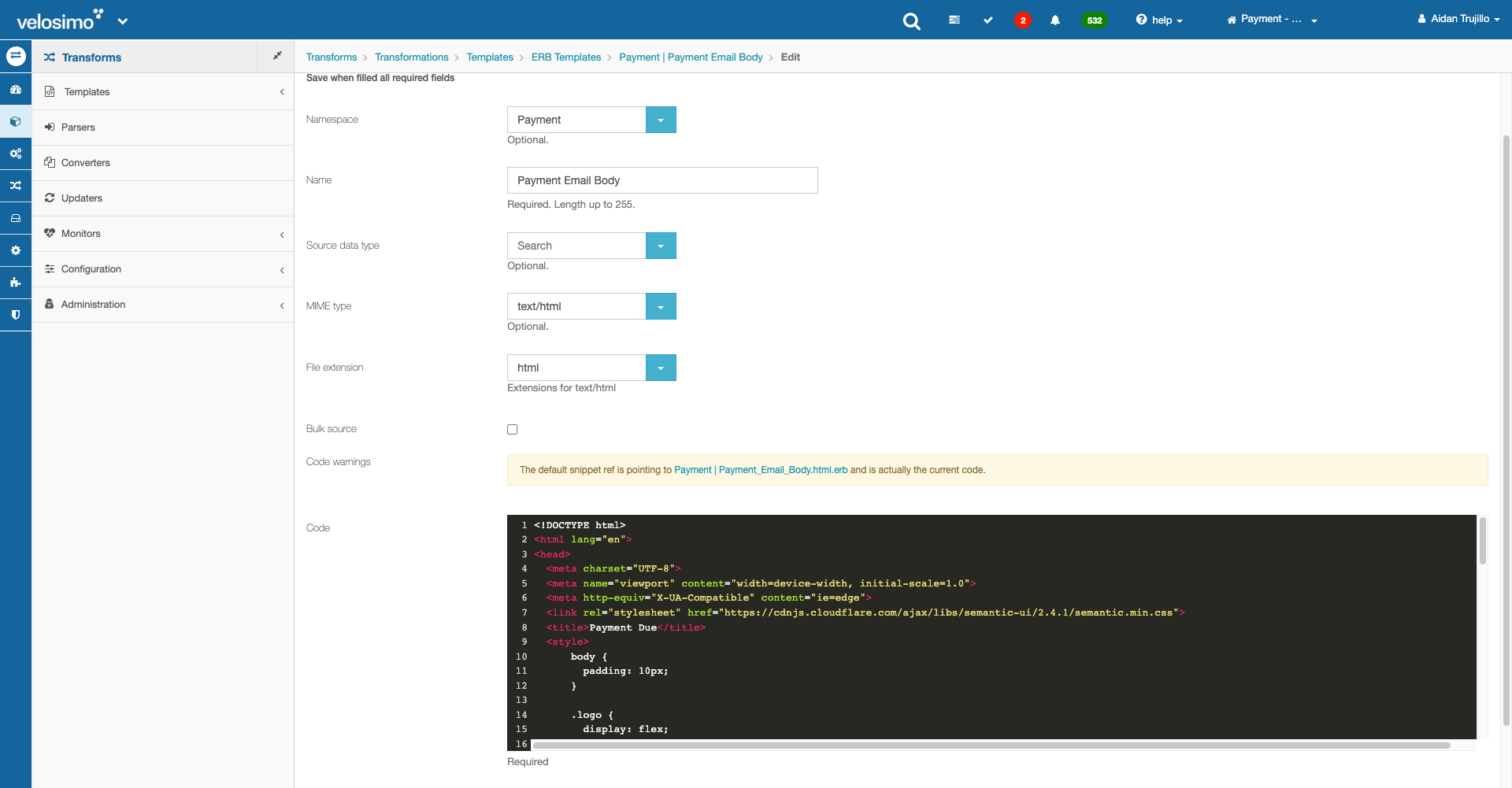Go to ERB Templates breadcrumb link

[x=566, y=57]
